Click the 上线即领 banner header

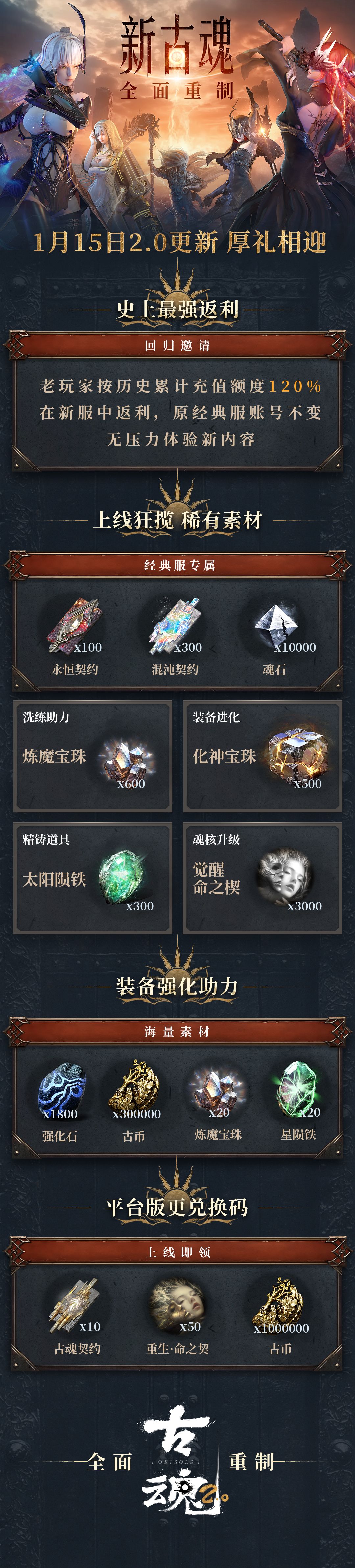177,1252
